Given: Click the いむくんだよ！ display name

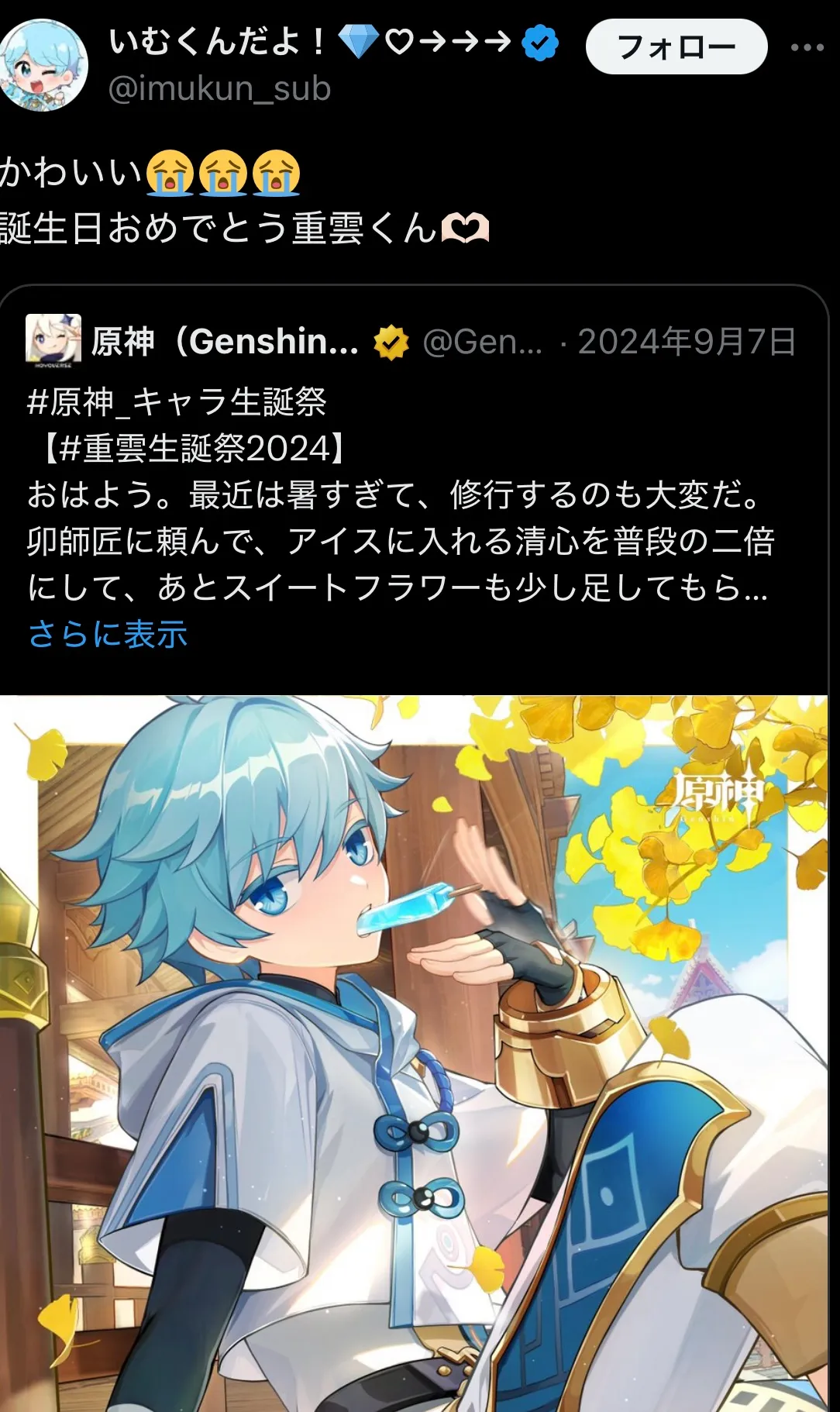Looking at the screenshot, I should coord(217,42).
